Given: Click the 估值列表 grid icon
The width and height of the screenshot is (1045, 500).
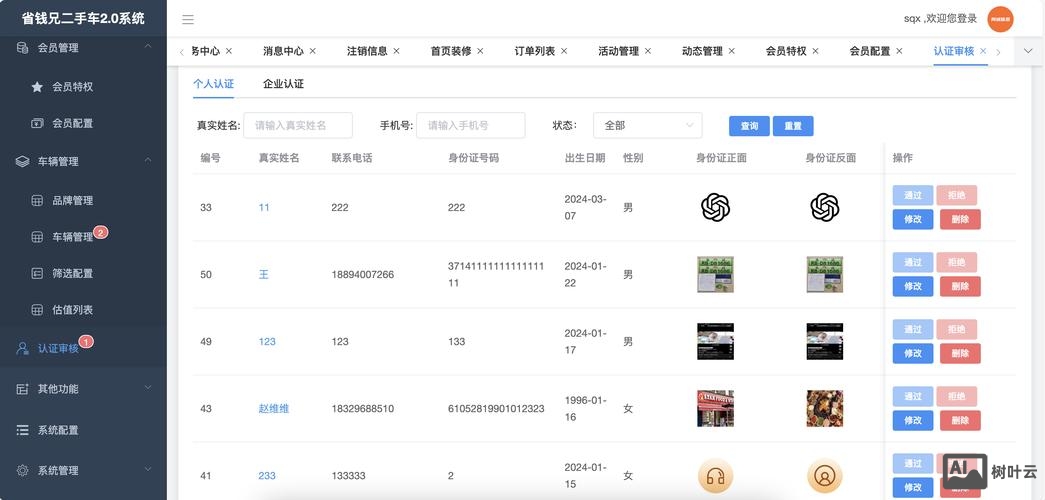Looking at the screenshot, I should pos(37,310).
